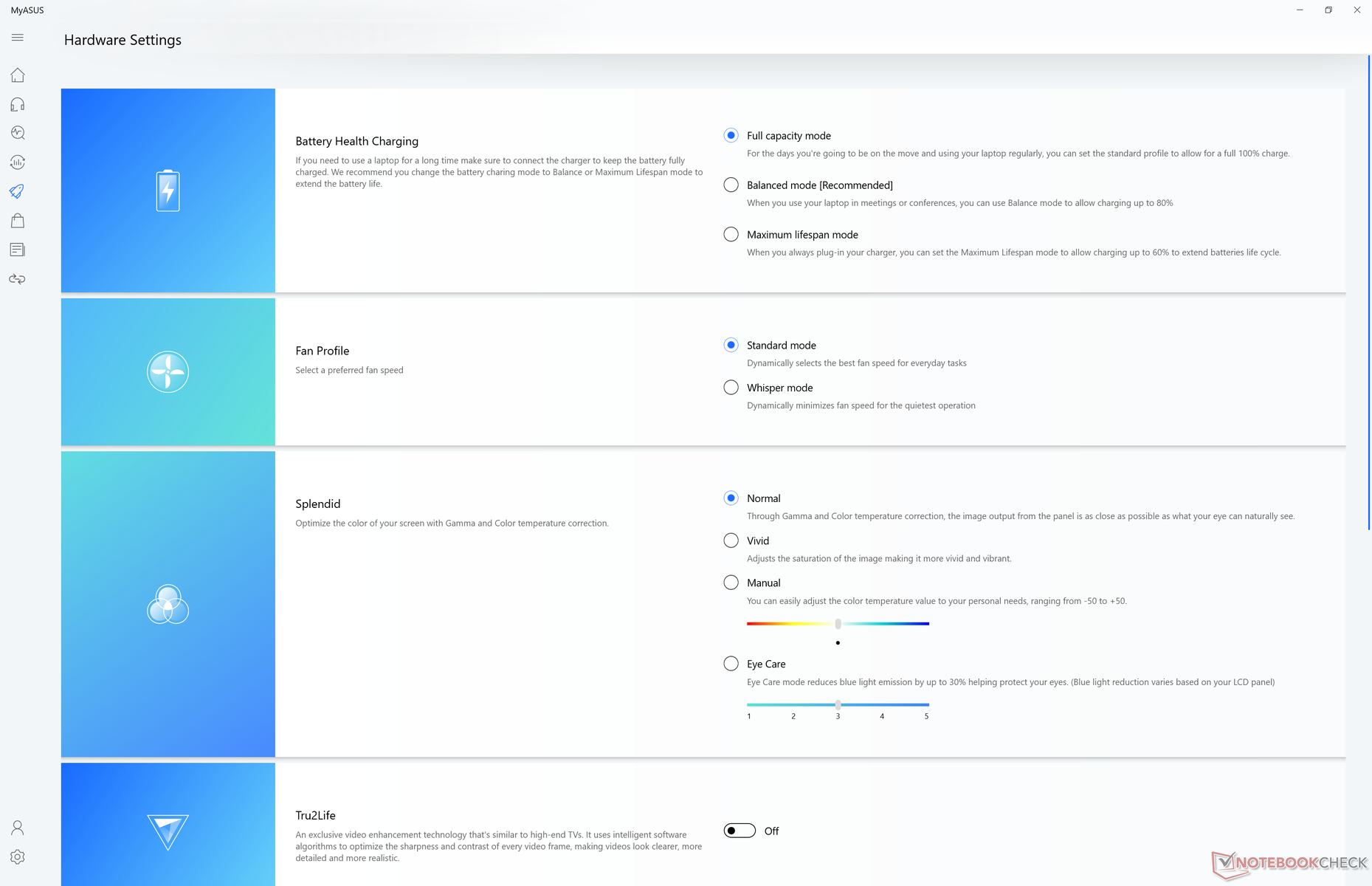Select Balanced mode [Recommended] charging option
Viewport: 1372px width, 886px height.
[731, 185]
